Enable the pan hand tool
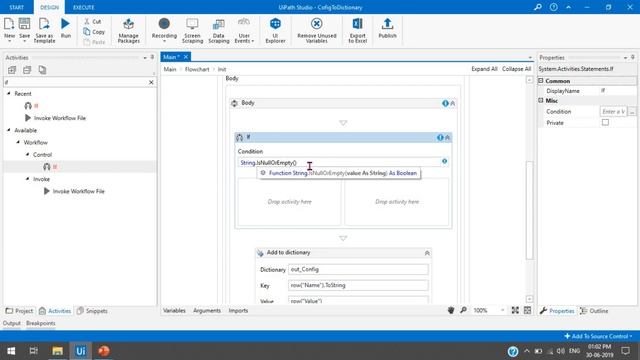This screenshot has width=640, height=360. pyautogui.click(x=451, y=311)
